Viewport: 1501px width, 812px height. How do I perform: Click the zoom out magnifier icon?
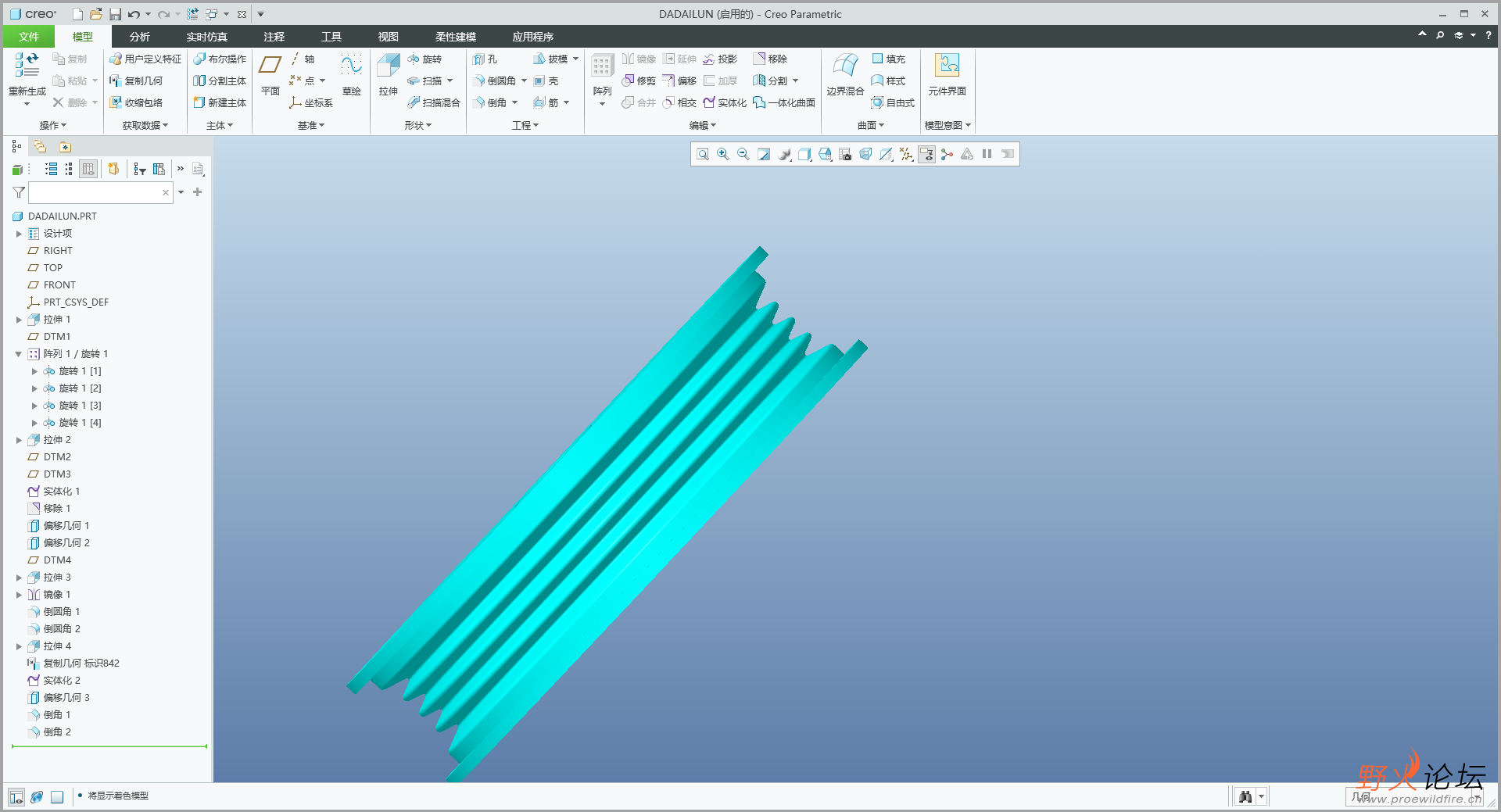(743, 154)
